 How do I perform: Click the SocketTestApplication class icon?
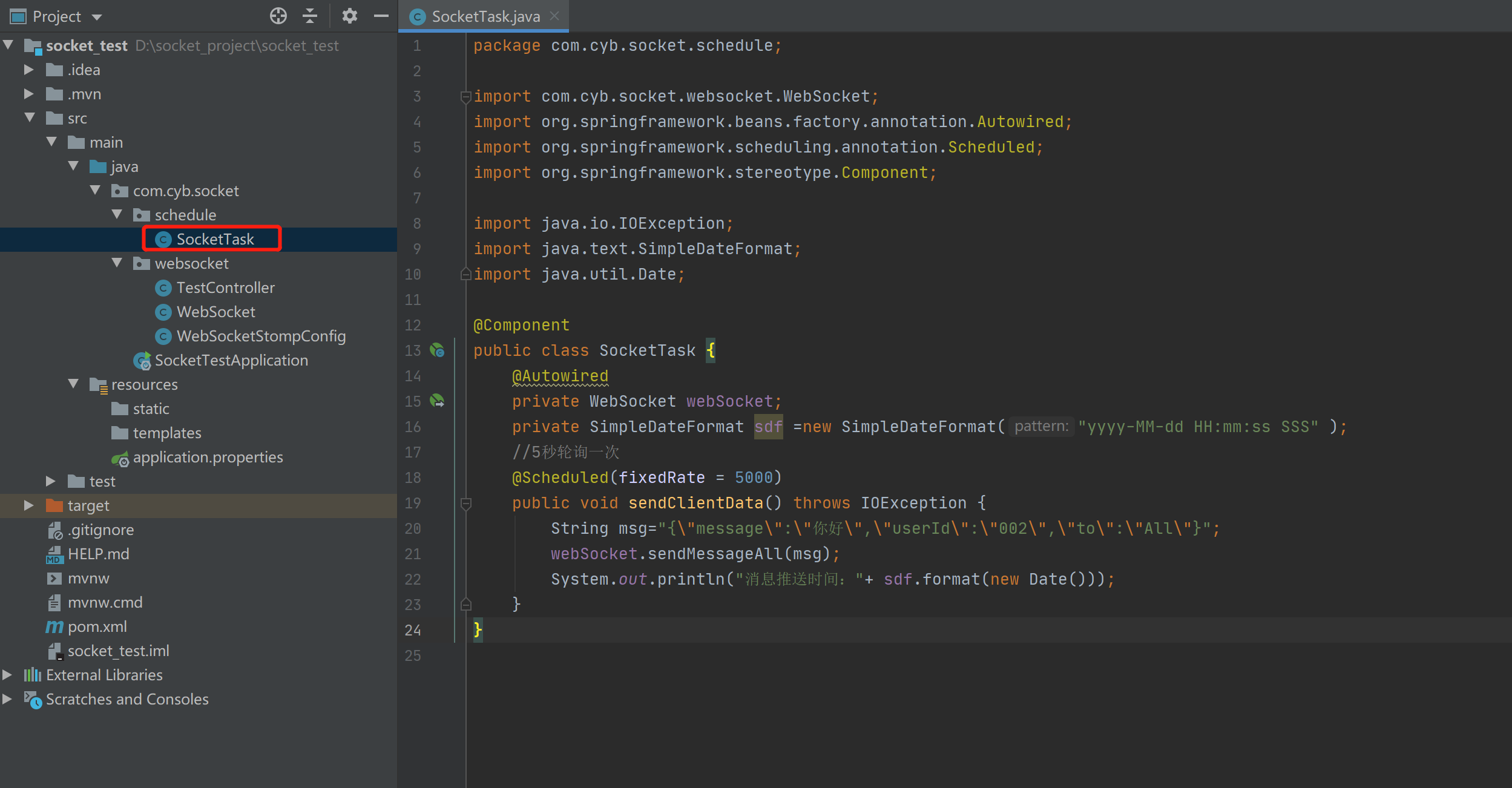click(x=142, y=361)
